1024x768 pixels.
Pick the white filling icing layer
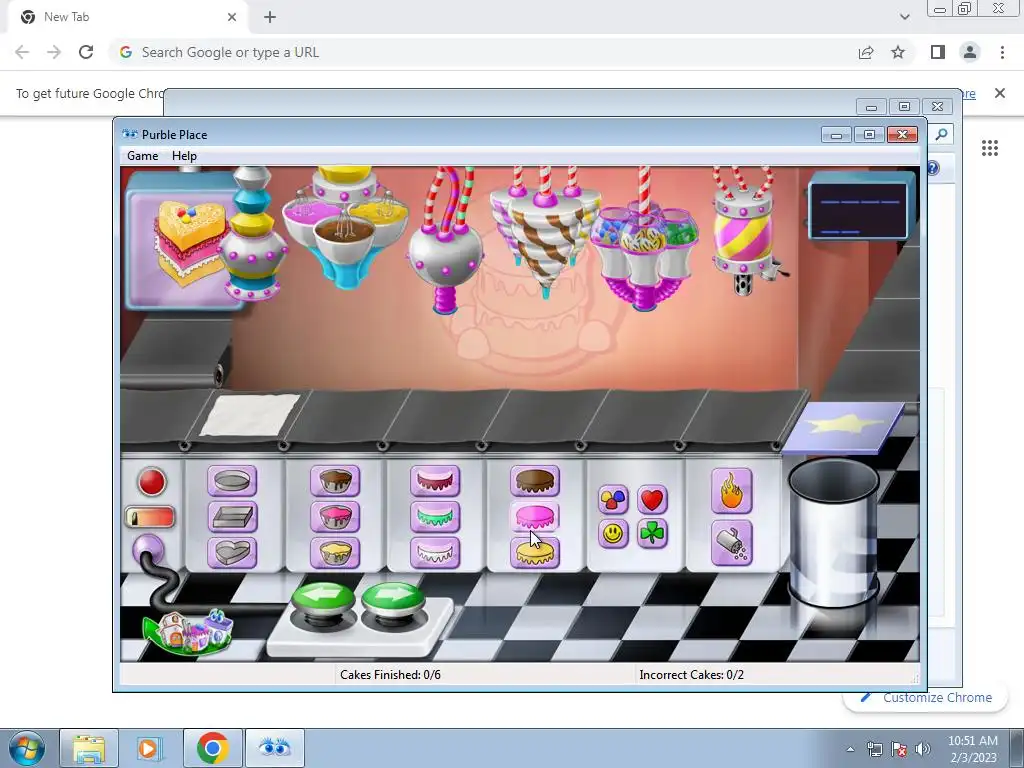pyautogui.click(x=435, y=552)
